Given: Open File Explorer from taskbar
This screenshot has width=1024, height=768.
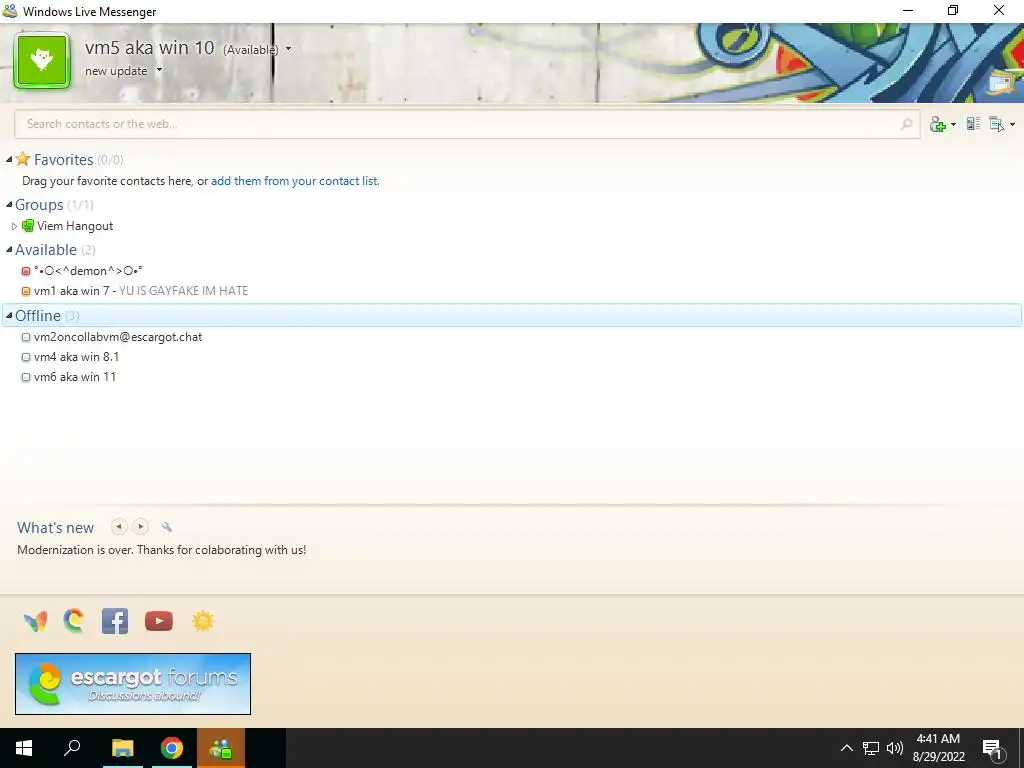Looking at the screenshot, I should click(122, 748).
